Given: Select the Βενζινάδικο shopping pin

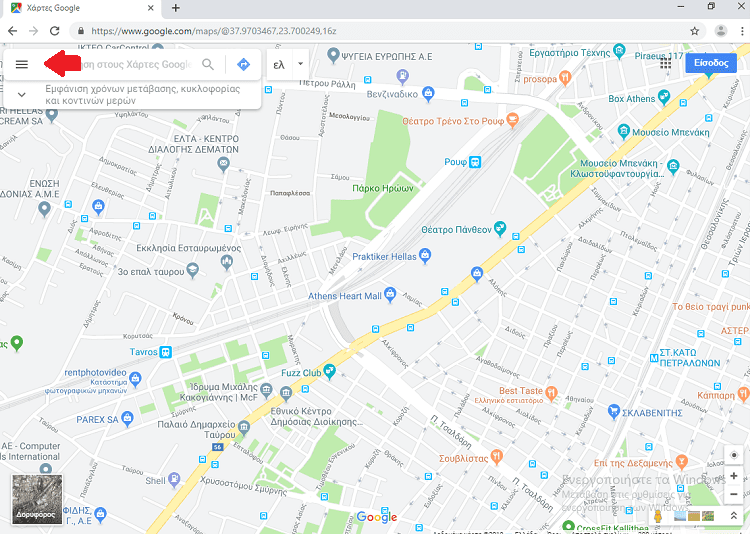Looking at the screenshot, I should coord(428,94).
